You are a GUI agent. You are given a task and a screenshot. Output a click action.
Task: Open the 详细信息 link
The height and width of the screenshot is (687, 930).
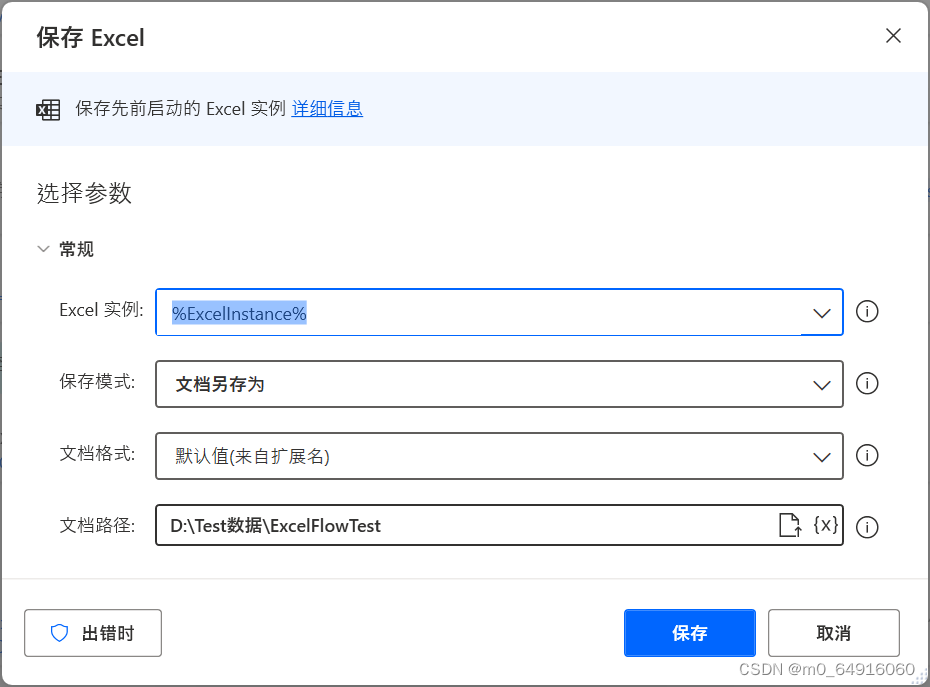pyautogui.click(x=327, y=108)
